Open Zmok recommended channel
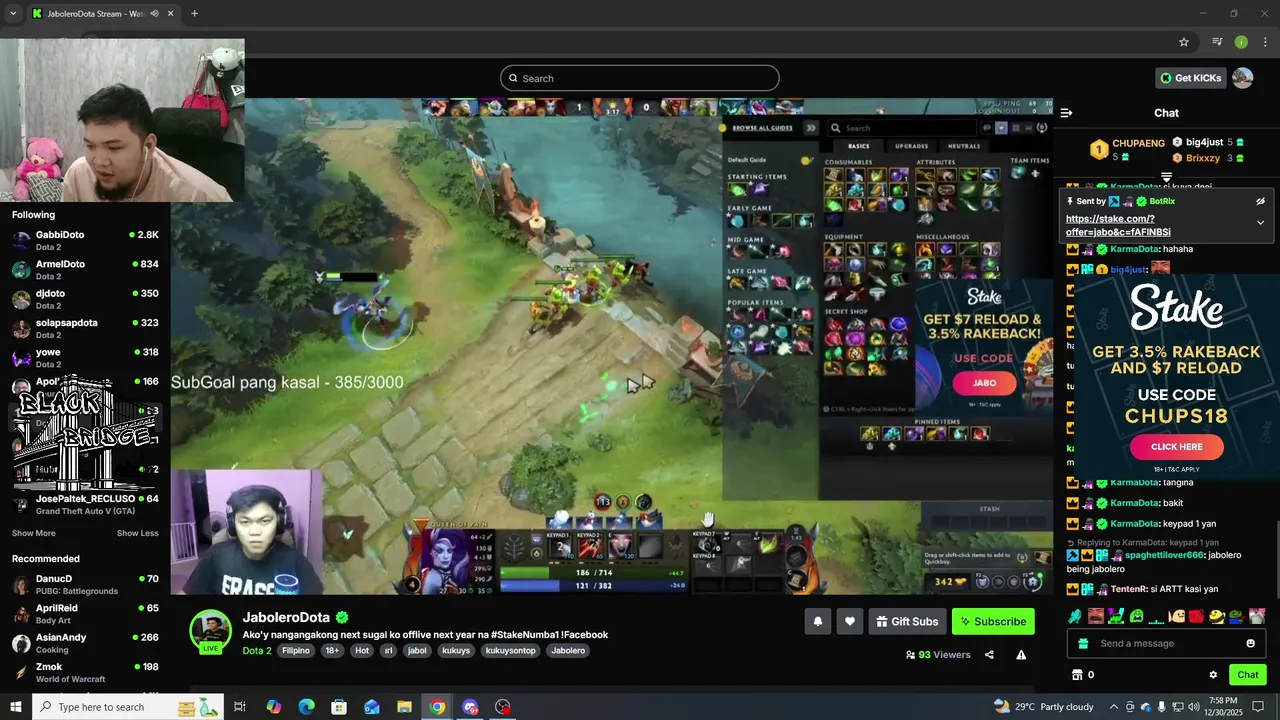The width and height of the screenshot is (1280, 720). pos(85,672)
